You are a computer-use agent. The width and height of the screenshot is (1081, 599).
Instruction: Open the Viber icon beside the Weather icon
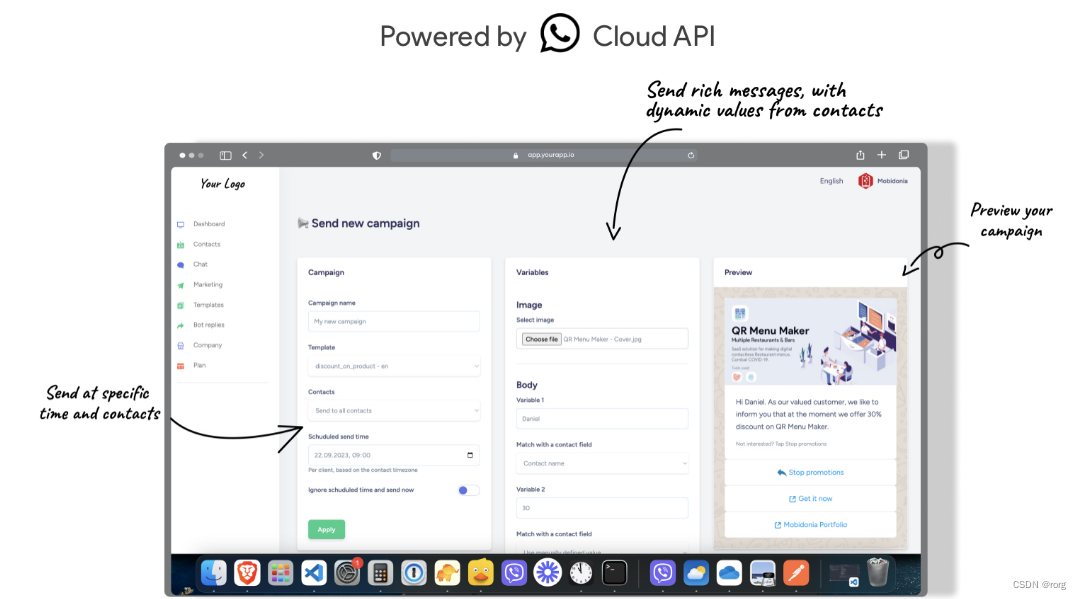663,573
